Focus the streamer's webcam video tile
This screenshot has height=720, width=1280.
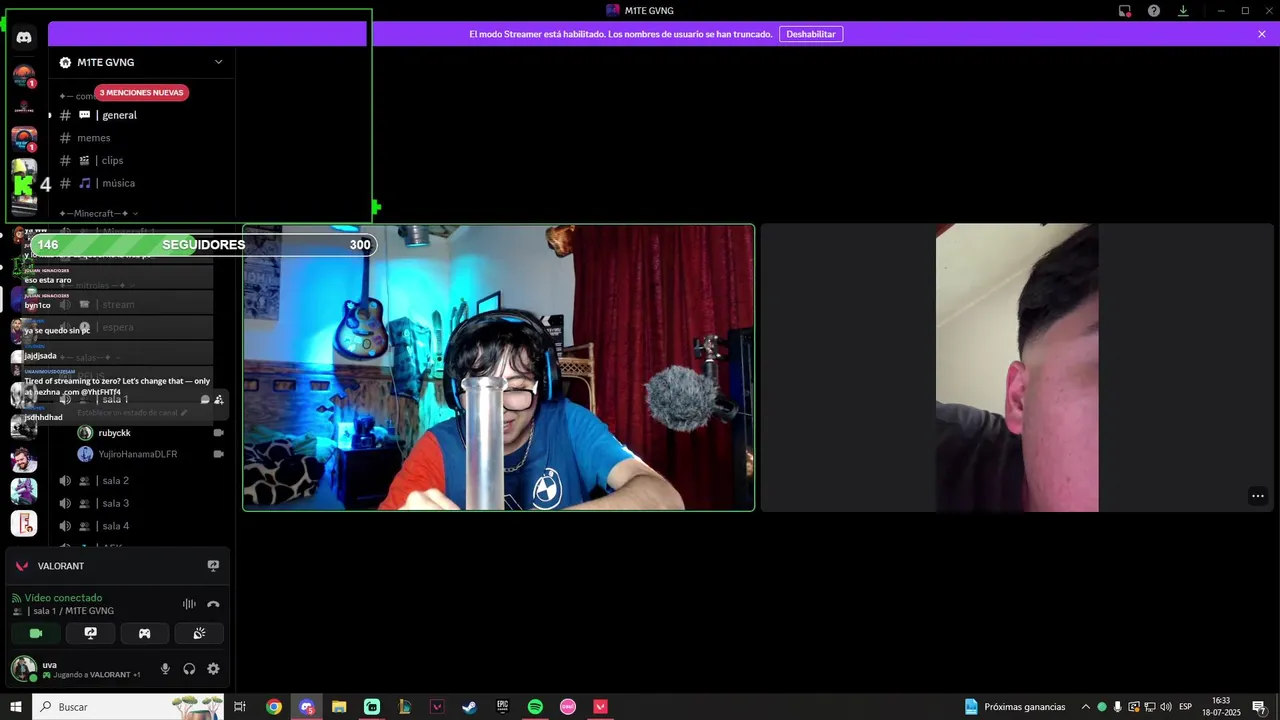point(498,367)
